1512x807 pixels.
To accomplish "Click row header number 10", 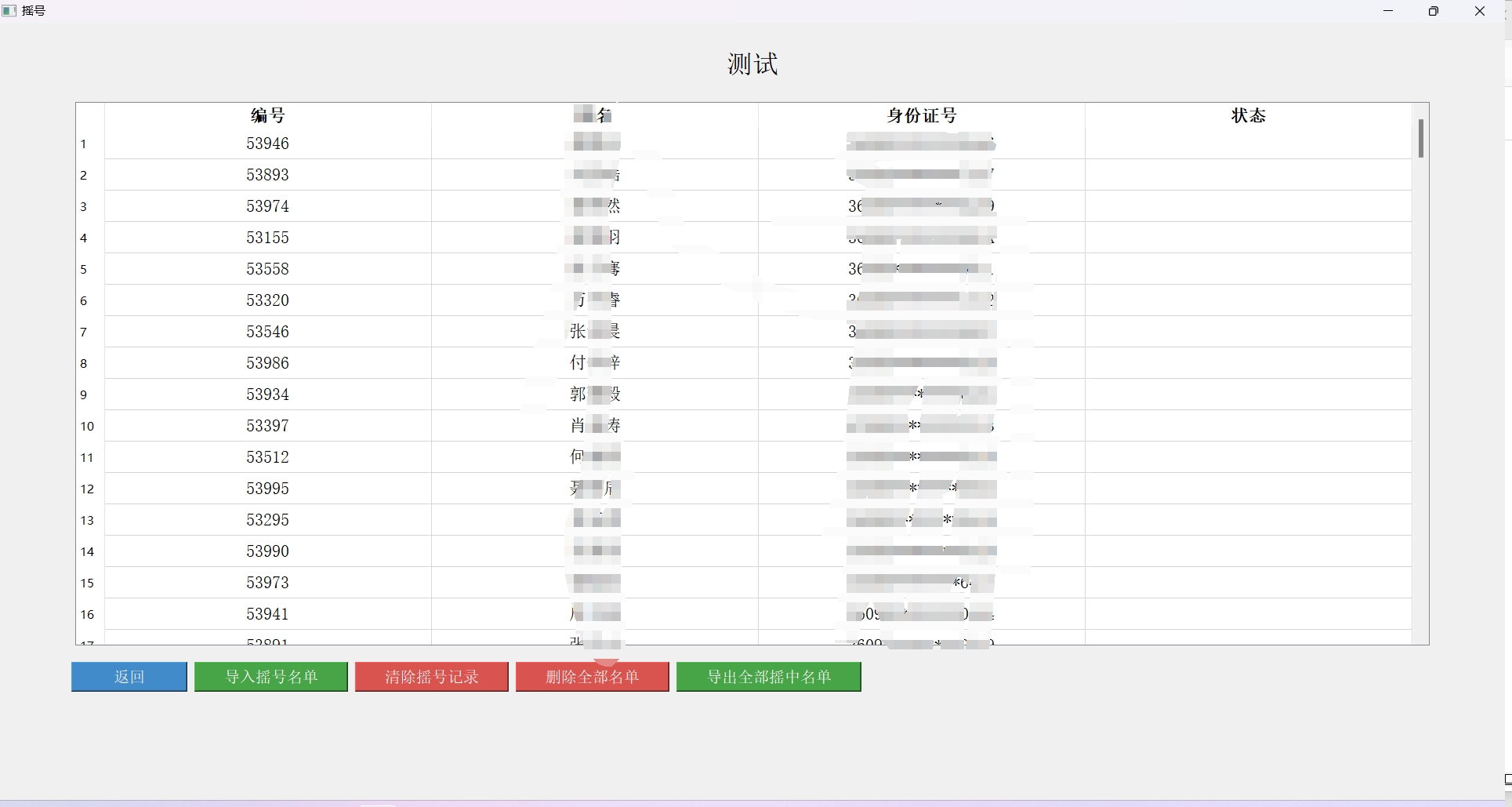I will [x=90, y=427].
